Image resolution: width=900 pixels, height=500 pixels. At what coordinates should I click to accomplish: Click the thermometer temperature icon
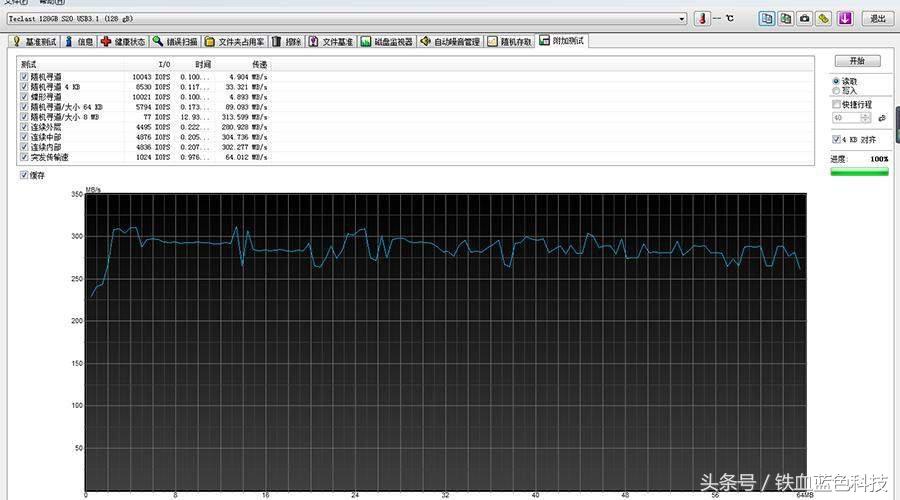[702, 18]
